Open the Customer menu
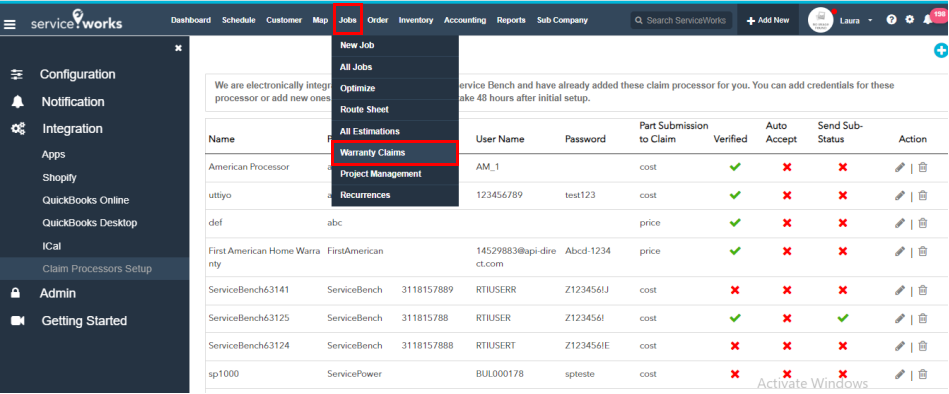The width and height of the screenshot is (949, 394). (x=284, y=20)
